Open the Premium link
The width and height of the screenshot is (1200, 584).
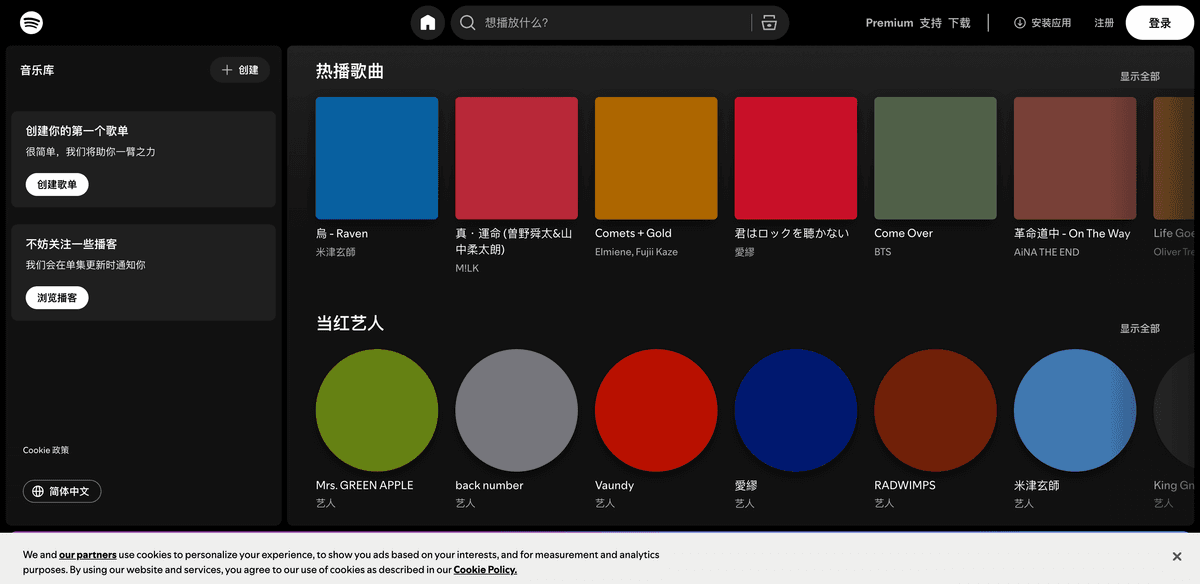[889, 23]
